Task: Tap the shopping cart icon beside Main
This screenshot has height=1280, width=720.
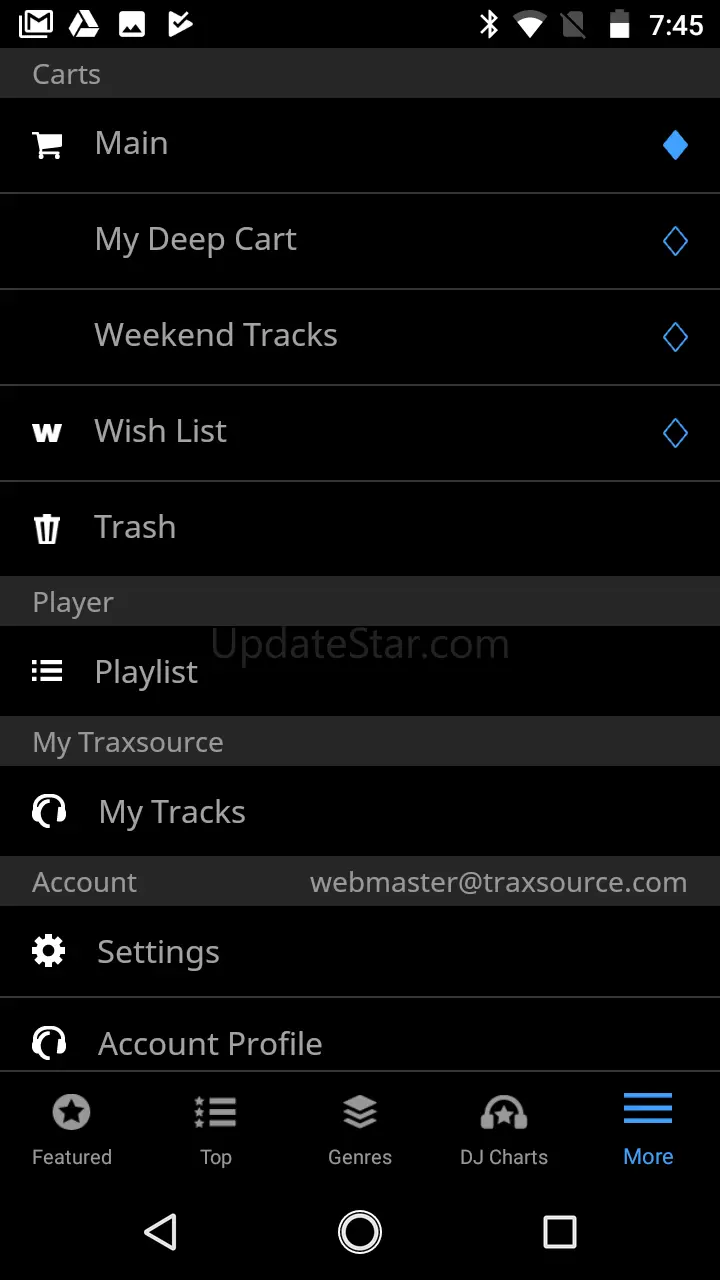Action: point(48,145)
